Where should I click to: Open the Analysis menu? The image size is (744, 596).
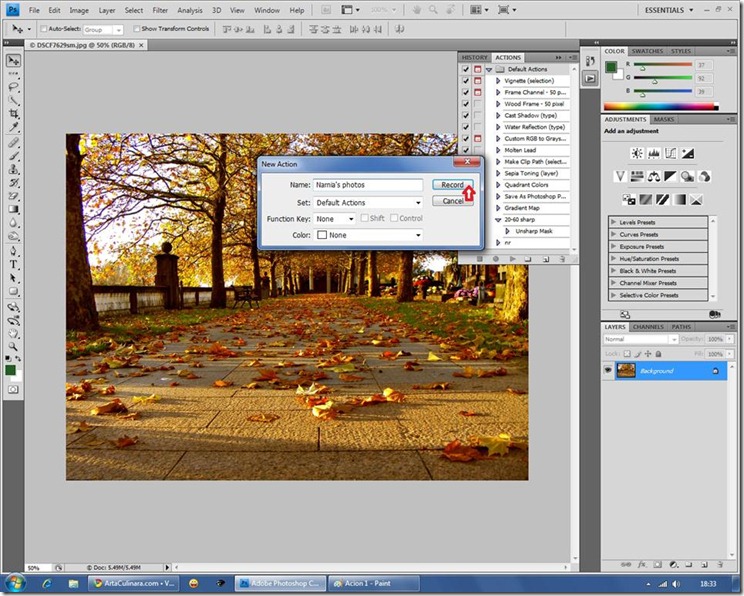(190, 10)
